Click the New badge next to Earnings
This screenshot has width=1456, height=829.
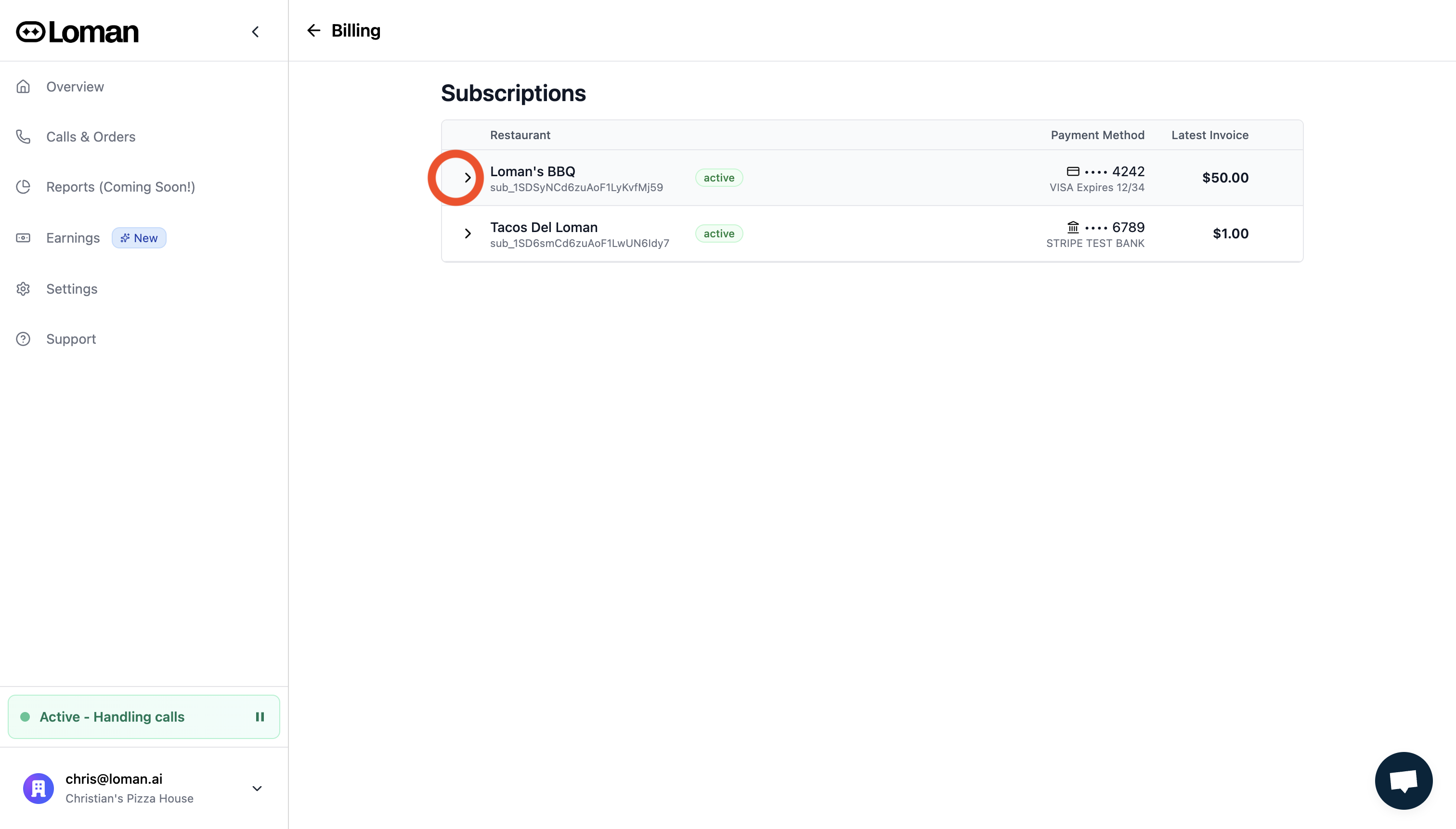pos(139,238)
